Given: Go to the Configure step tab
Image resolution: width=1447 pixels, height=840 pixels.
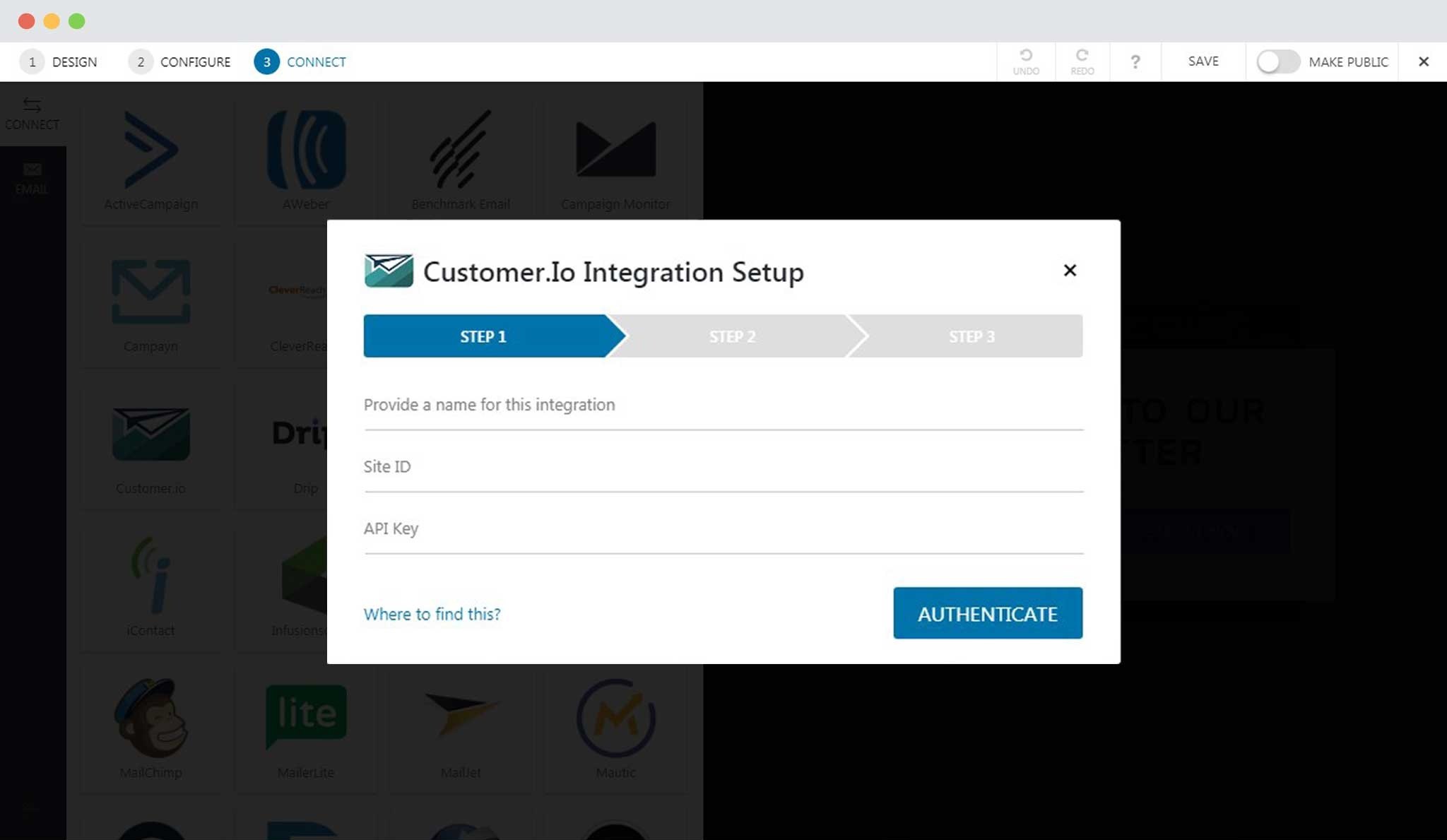Looking at the screenshot, I should click(179, 61).
